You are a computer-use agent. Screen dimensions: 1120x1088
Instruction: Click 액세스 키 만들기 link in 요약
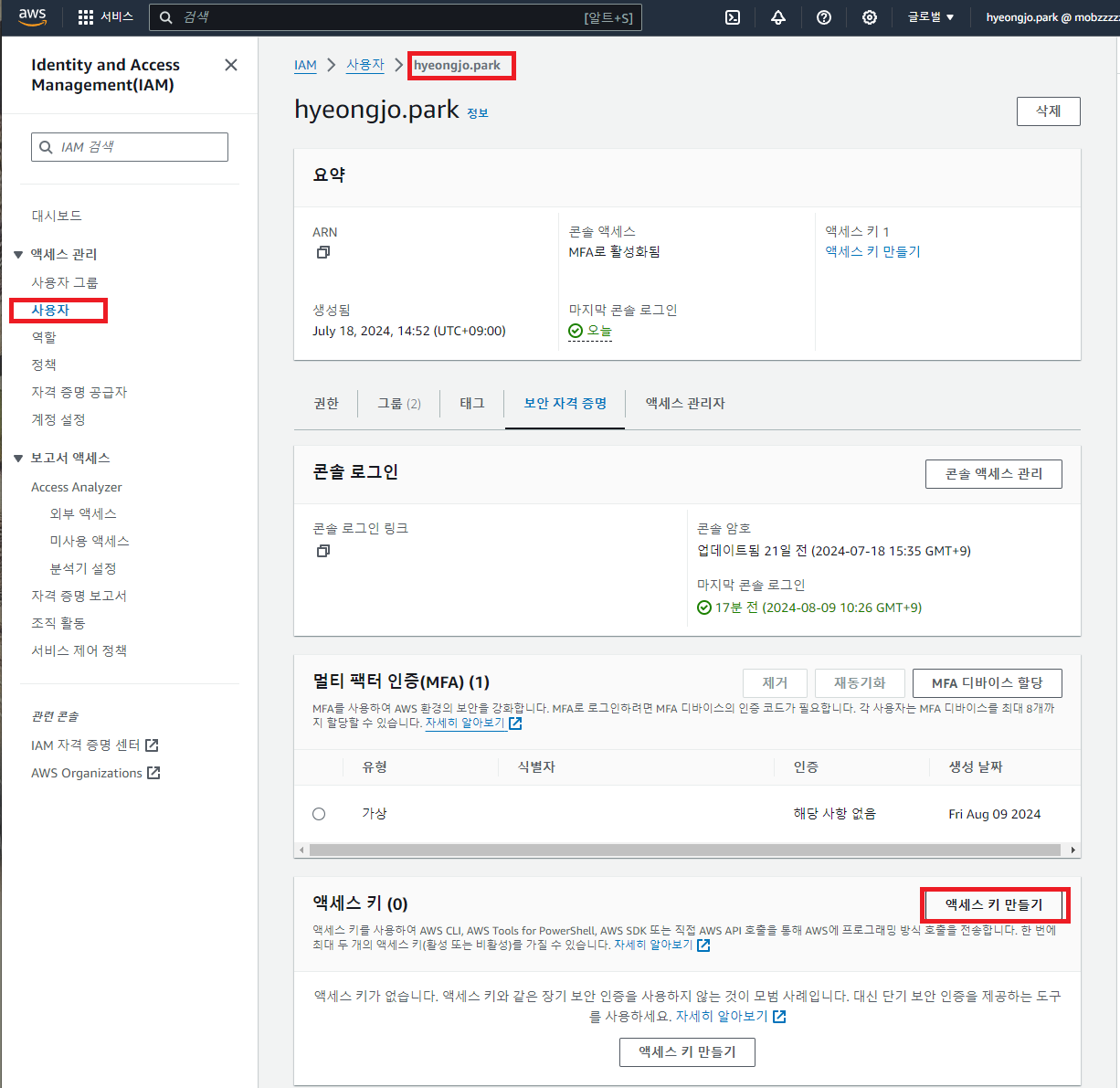873,251
